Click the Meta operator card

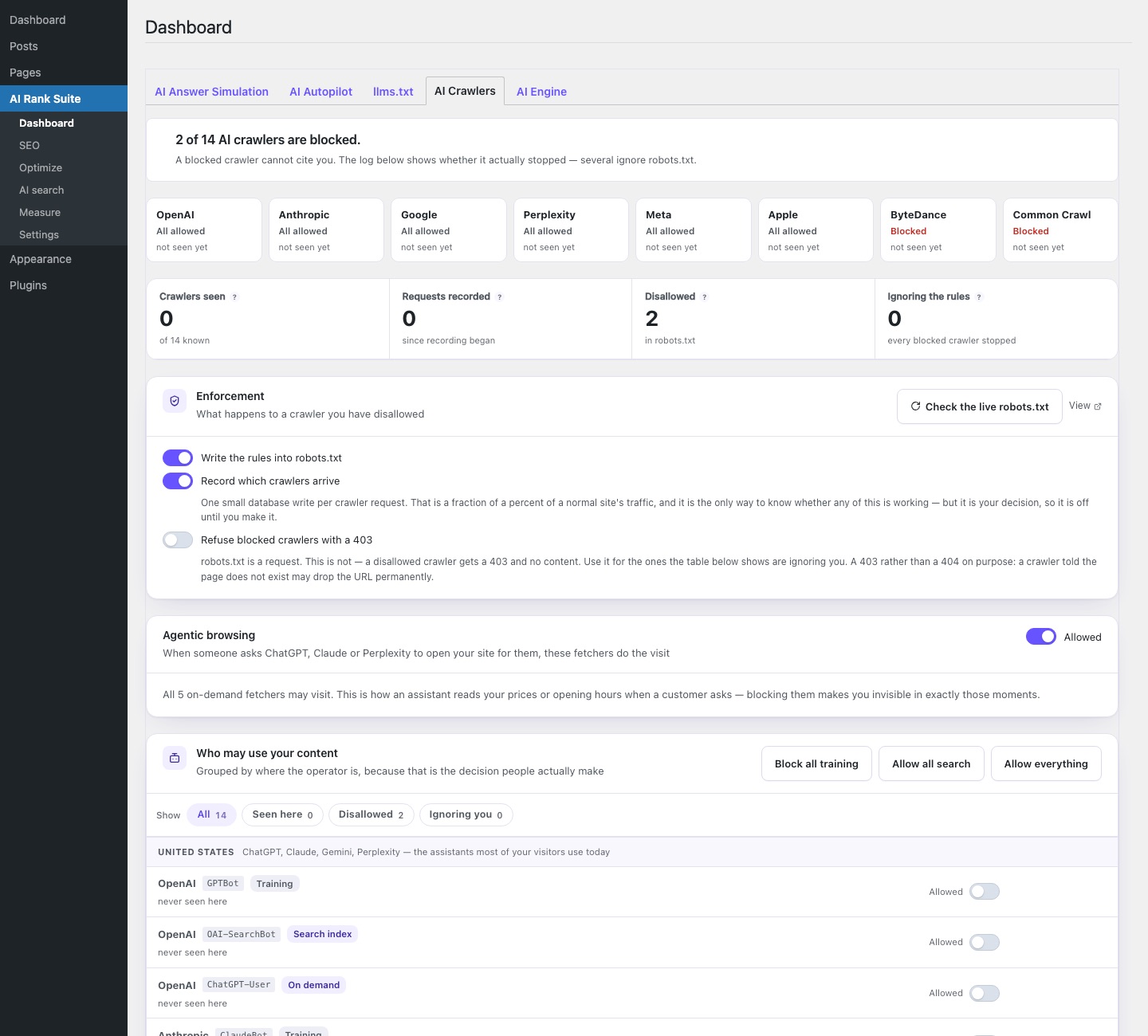pos(694,230)
